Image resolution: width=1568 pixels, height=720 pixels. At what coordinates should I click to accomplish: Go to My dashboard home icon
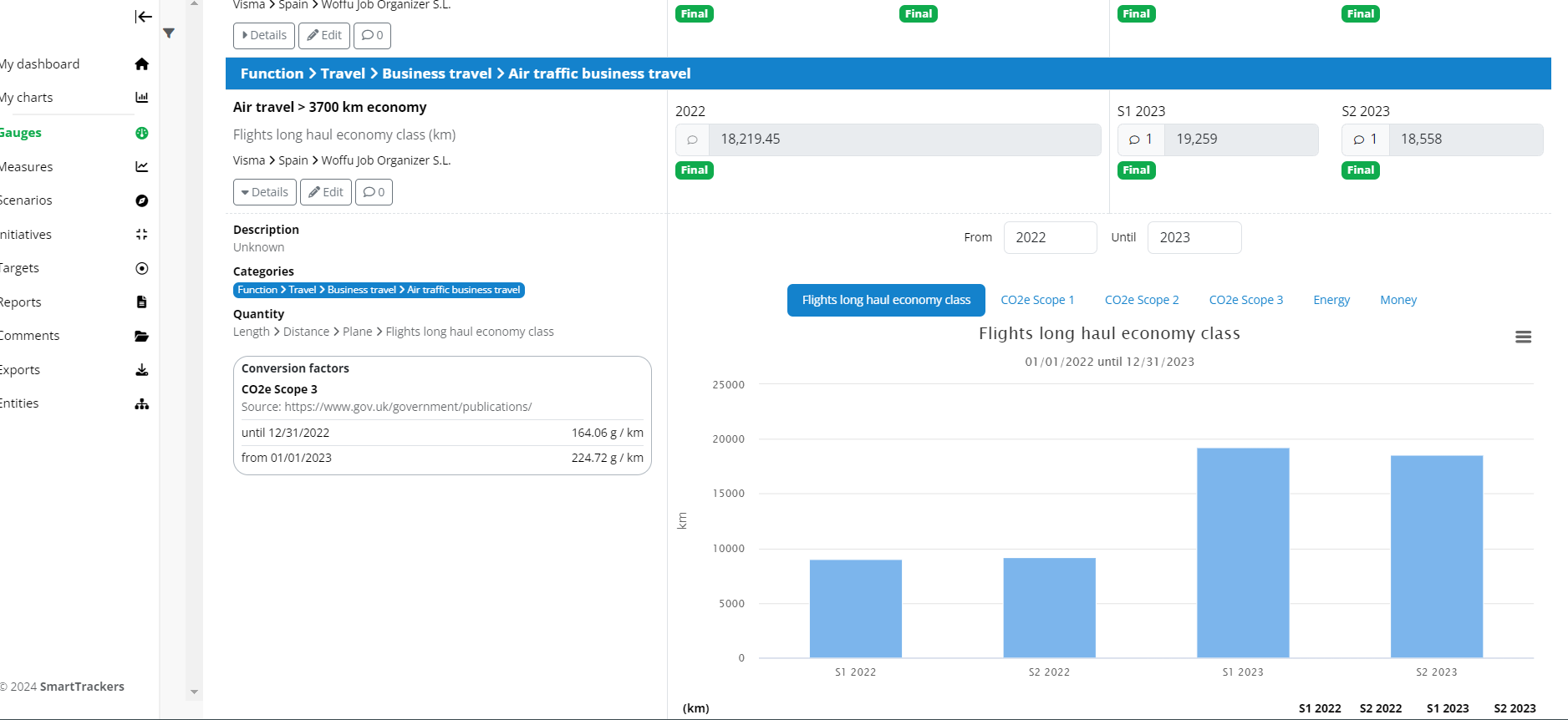(141, 64)
